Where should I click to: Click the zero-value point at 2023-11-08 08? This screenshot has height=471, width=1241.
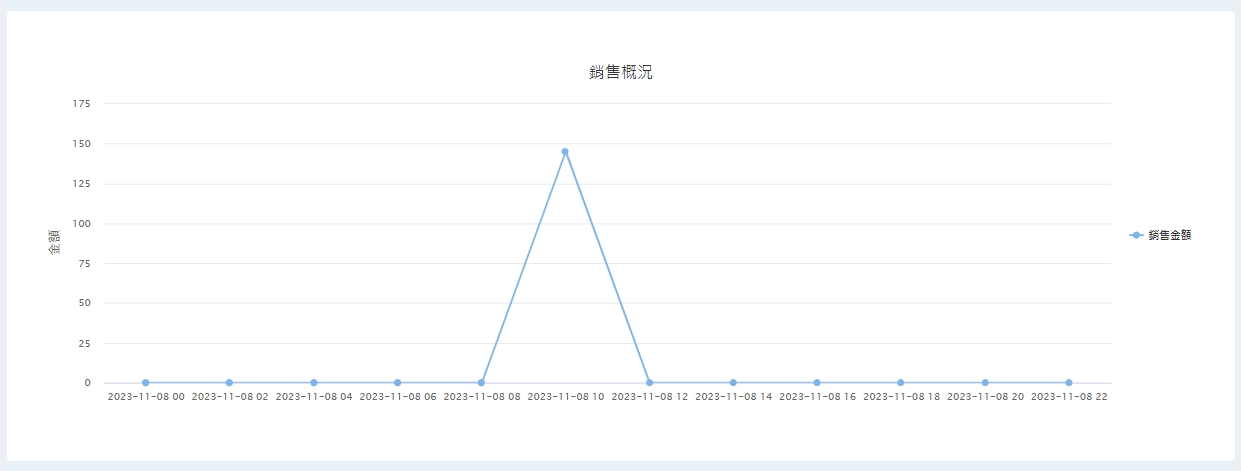pyautogui.click(x=481, y=383)
